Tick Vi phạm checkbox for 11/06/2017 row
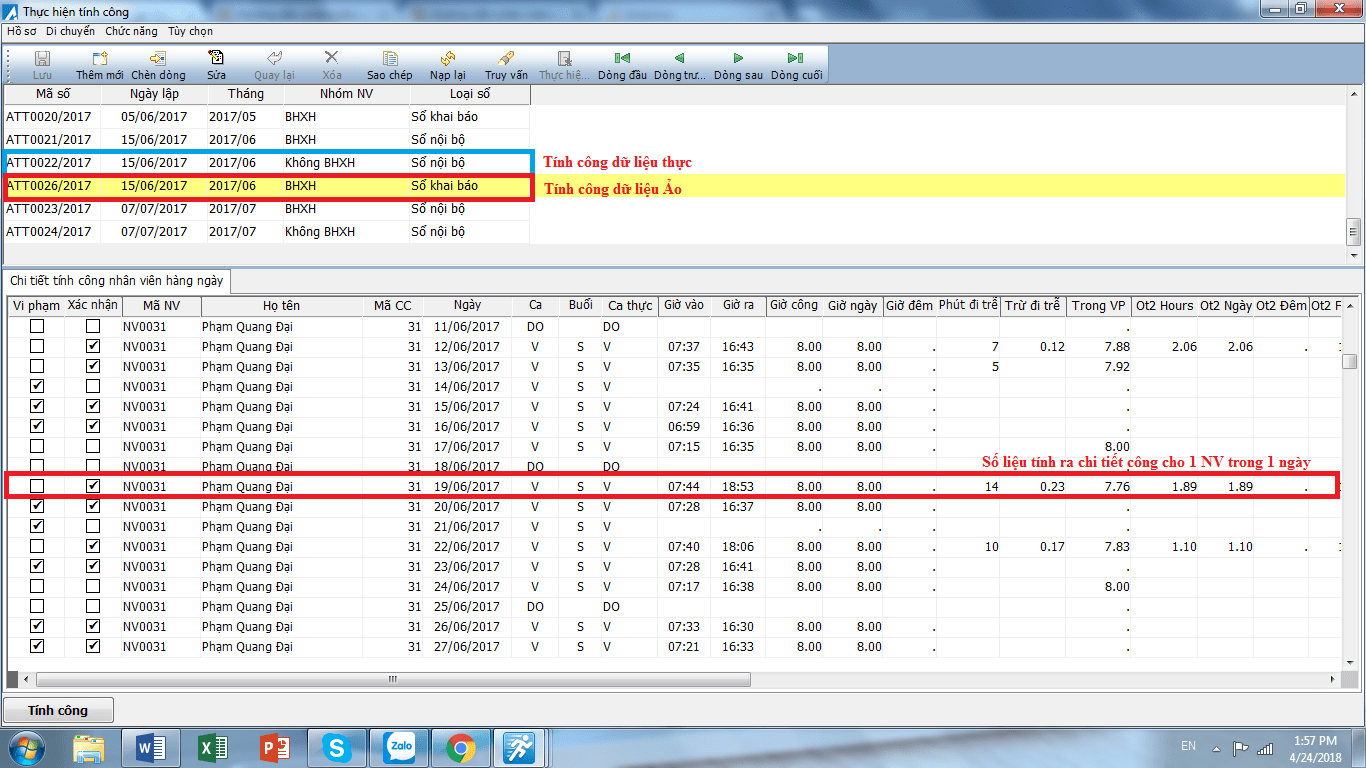 click(x=37, y=327)
